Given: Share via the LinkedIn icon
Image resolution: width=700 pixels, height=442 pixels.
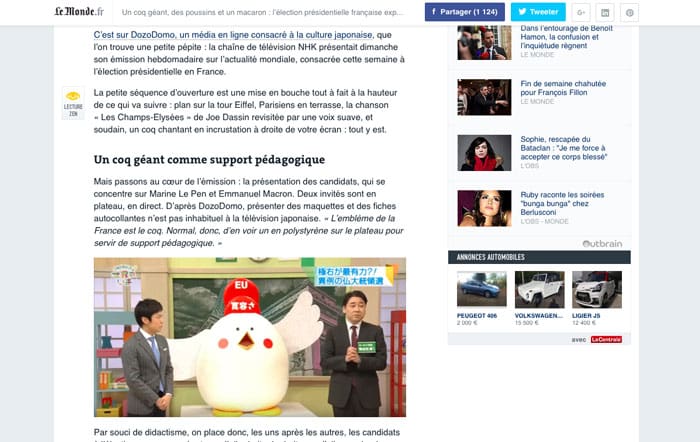Looking at the screenshot, I should tap(605, 13).
